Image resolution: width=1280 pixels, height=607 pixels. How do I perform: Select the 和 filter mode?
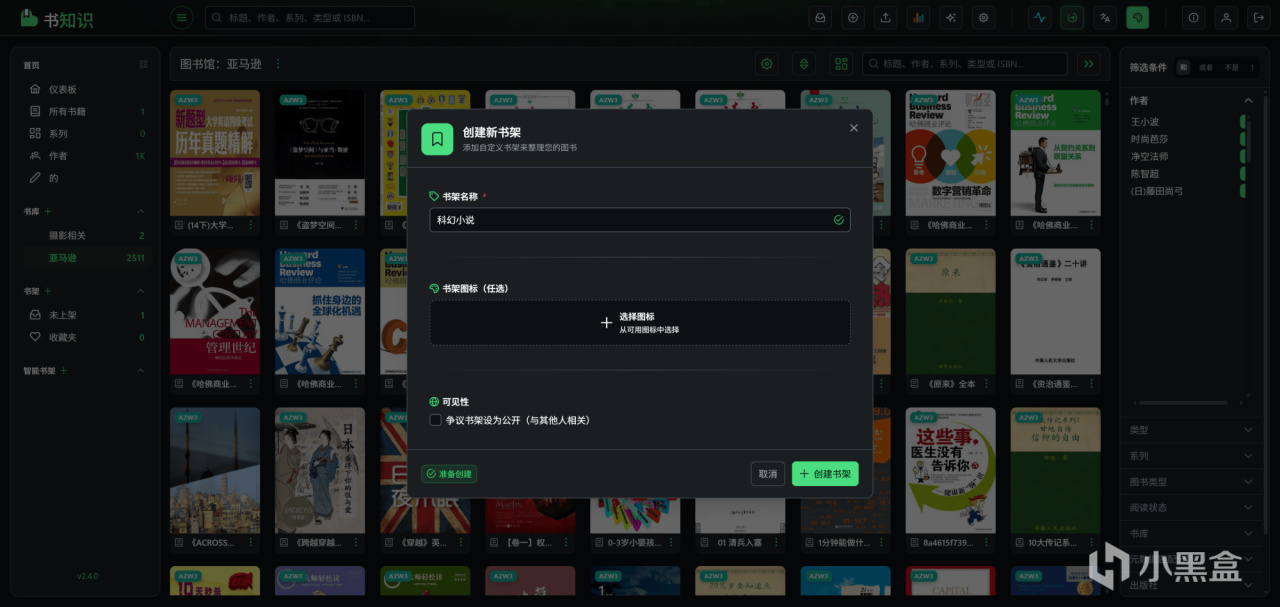[x=1184, y=67]
